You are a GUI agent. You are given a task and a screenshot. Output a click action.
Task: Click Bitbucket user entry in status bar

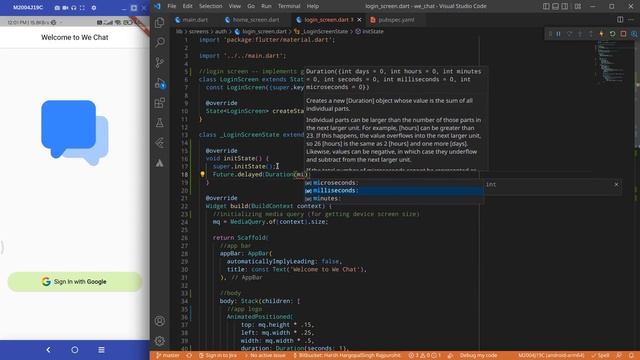[347, 356]
